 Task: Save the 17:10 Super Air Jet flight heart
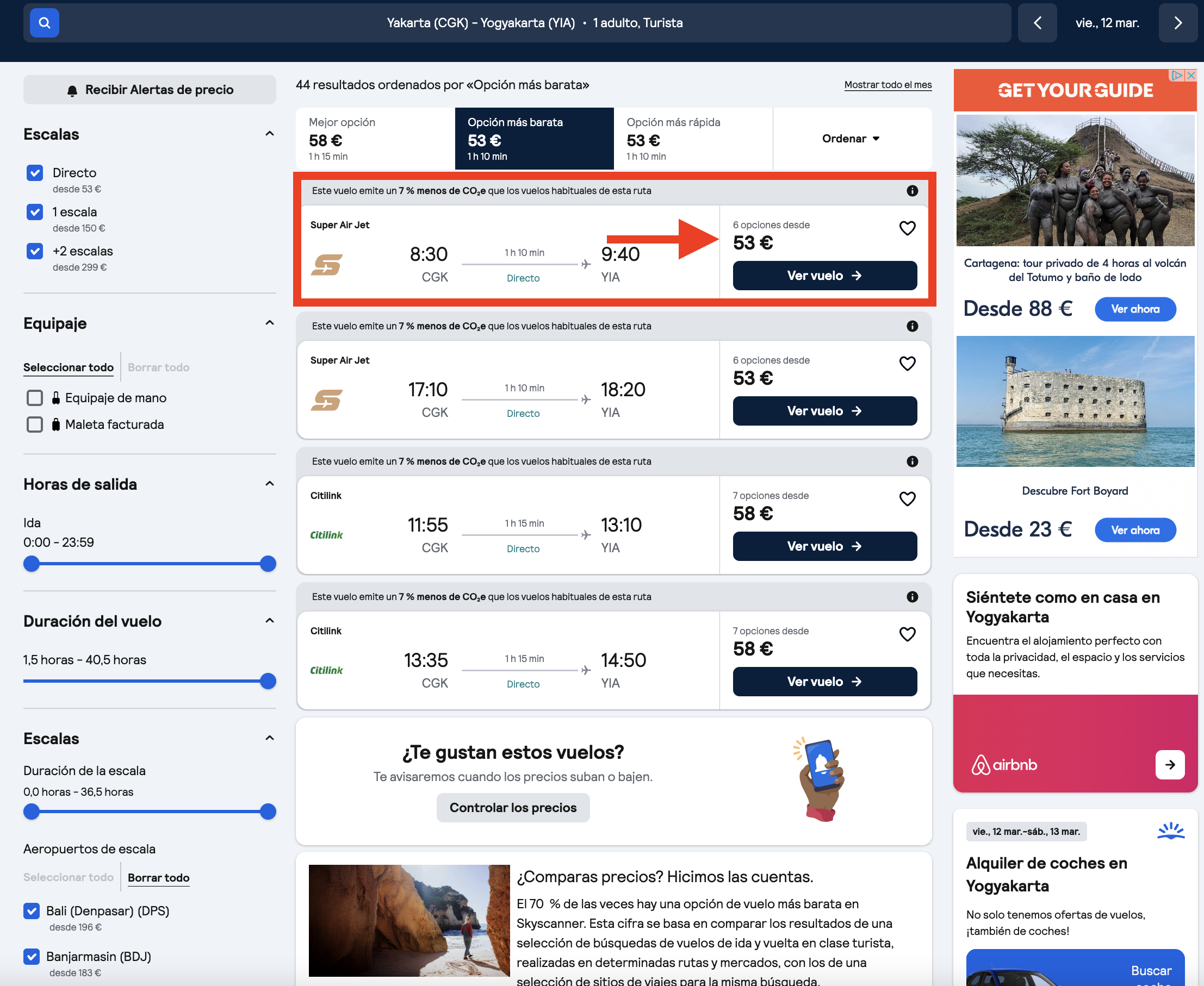[x=908, y=363]
